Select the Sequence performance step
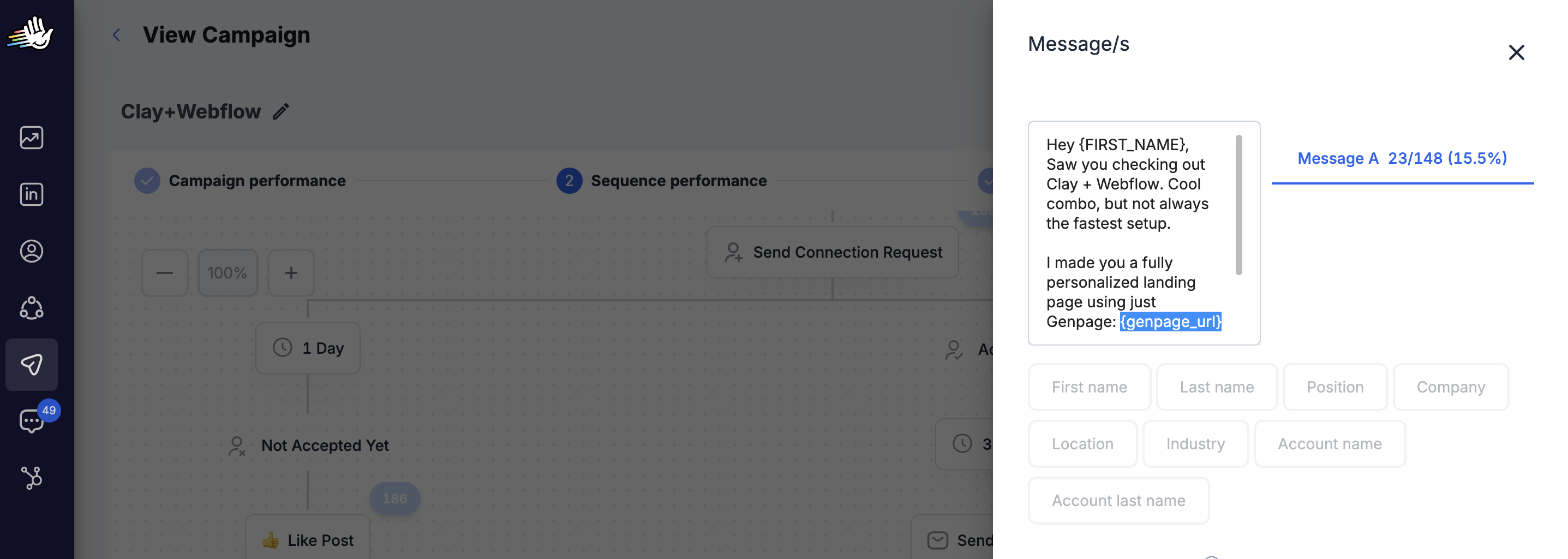1568x559 pixels. [x=662, y=181]
